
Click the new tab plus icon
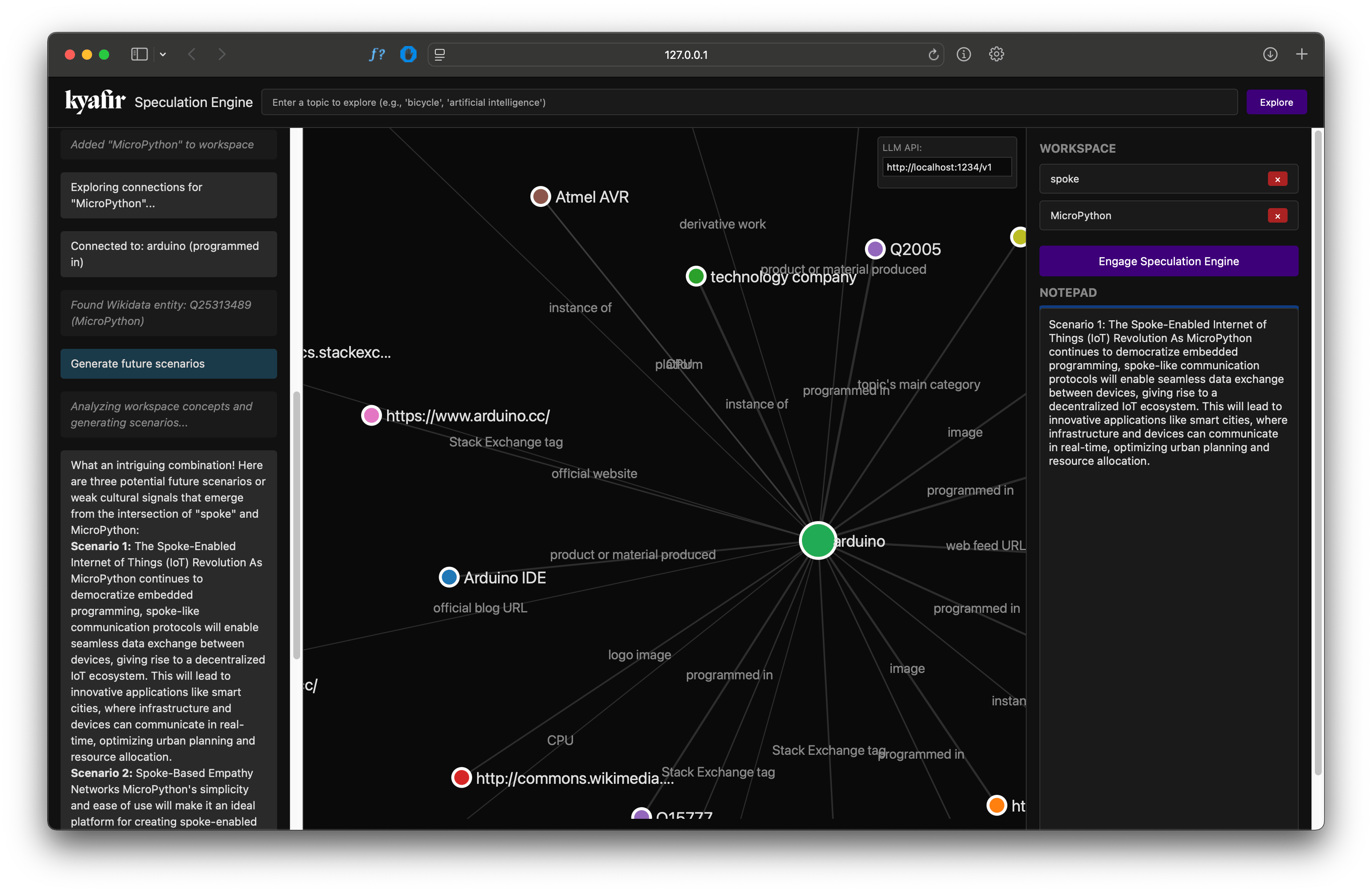1302,54
